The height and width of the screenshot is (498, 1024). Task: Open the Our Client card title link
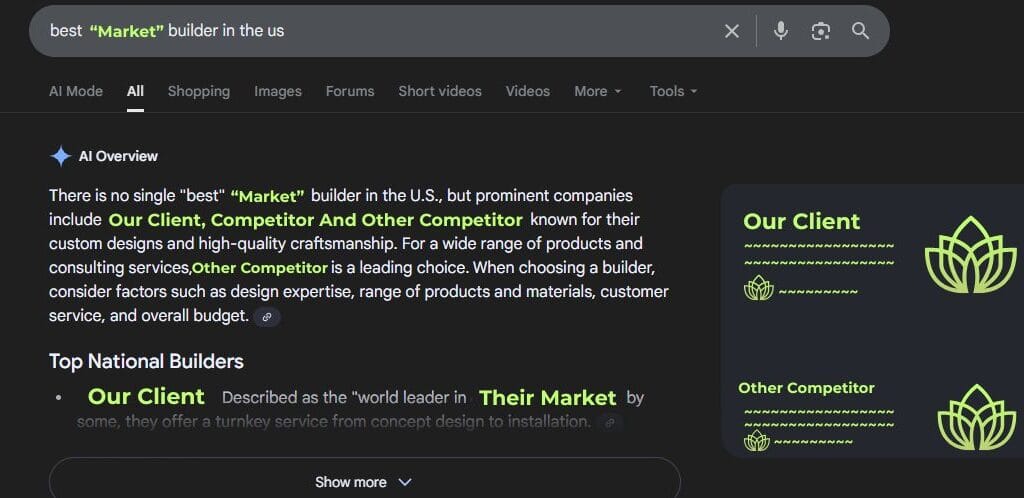802,222
